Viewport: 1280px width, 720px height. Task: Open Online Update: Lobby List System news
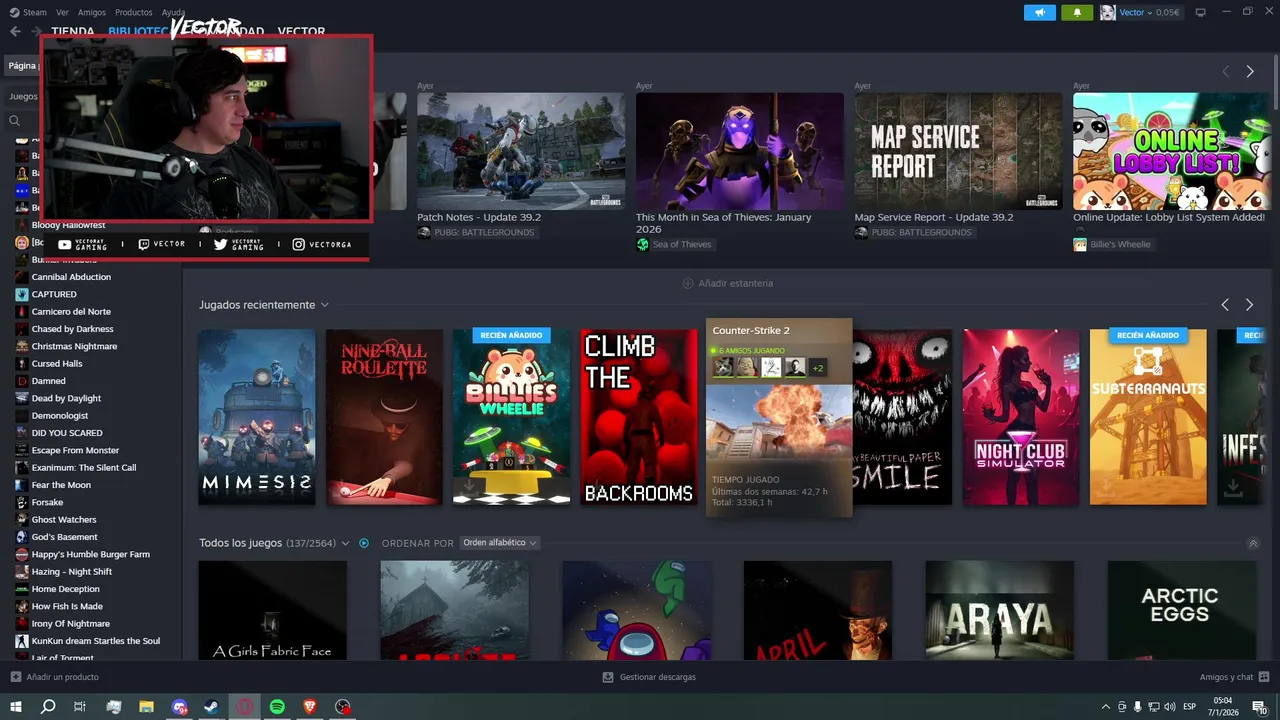[1171, 152]
